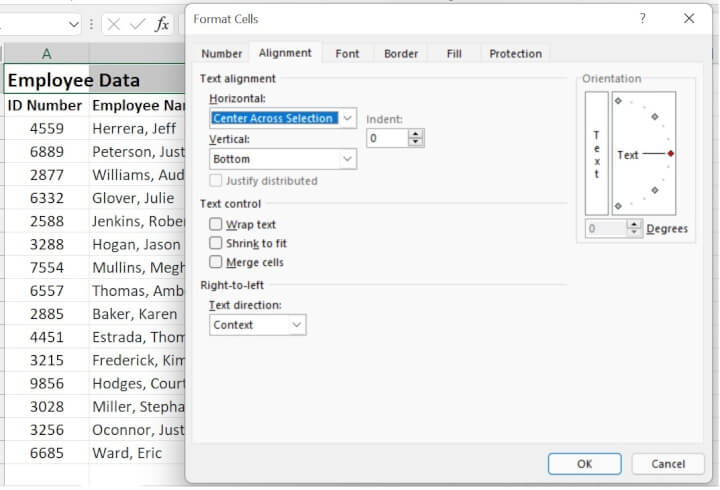Viewport: 720px width, 490px height.
Task: Increase the Indent value with up arrow
Action: (416, 133)
